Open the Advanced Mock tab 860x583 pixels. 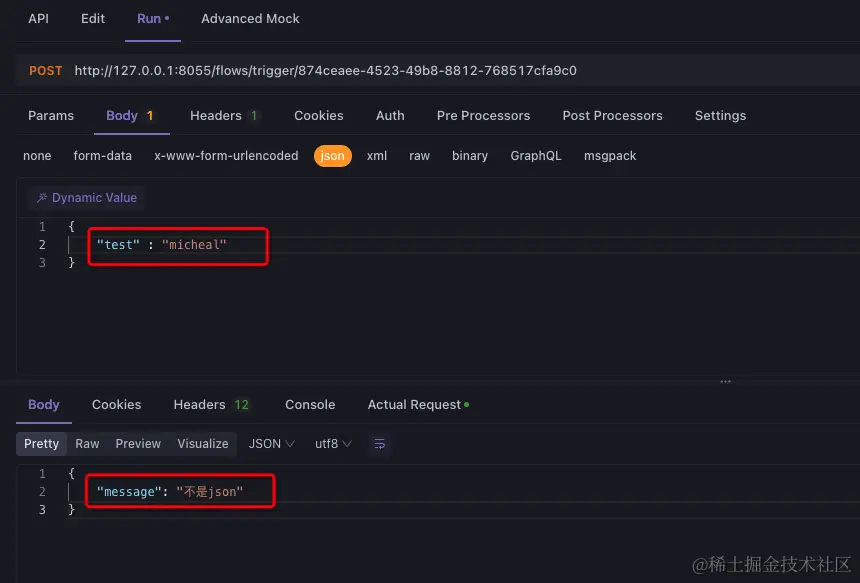tap(250, 19)
